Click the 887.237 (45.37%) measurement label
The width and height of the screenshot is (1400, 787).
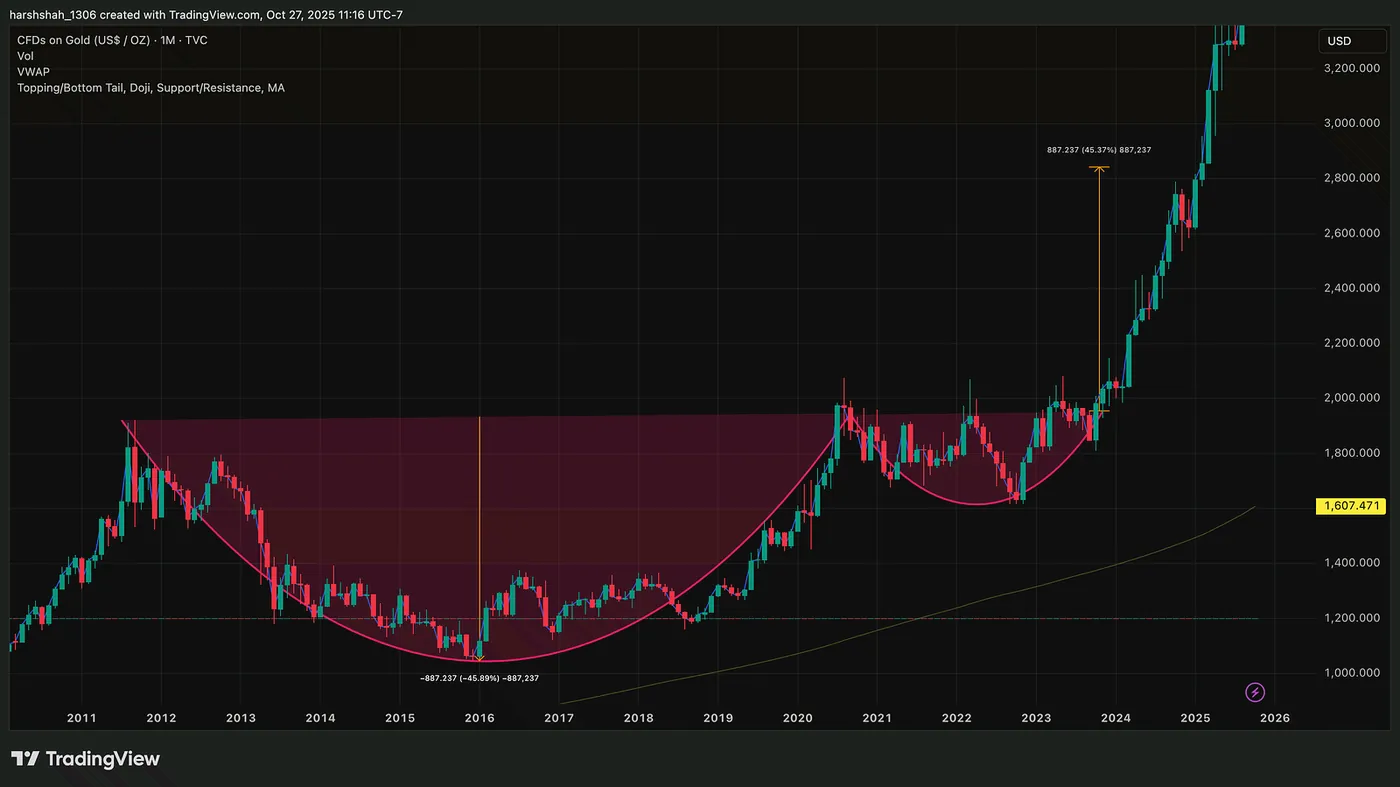[x=1099, y=150]
